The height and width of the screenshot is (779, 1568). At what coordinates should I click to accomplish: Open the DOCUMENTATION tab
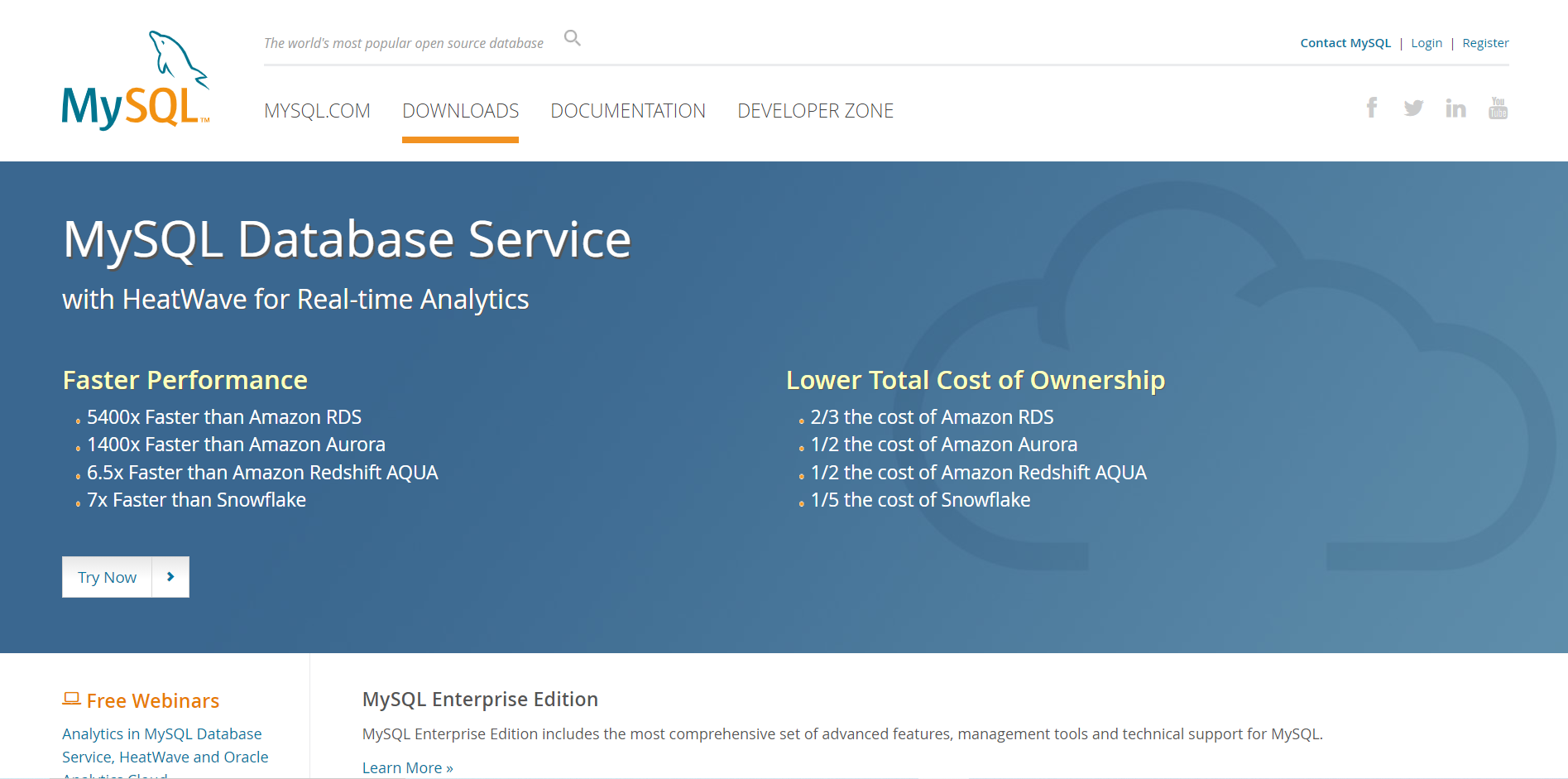point(628,111)
